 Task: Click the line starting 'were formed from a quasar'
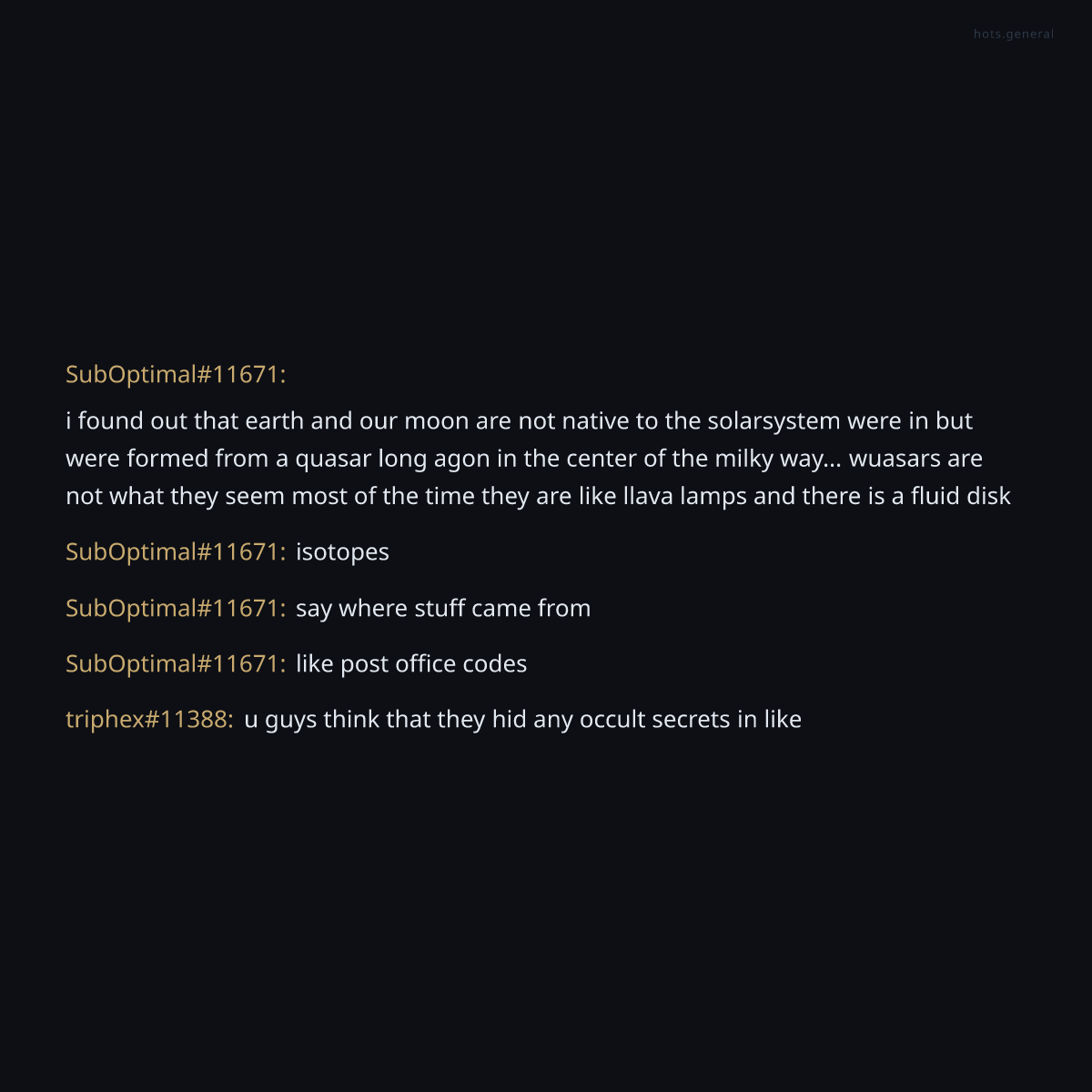[523, 459]
